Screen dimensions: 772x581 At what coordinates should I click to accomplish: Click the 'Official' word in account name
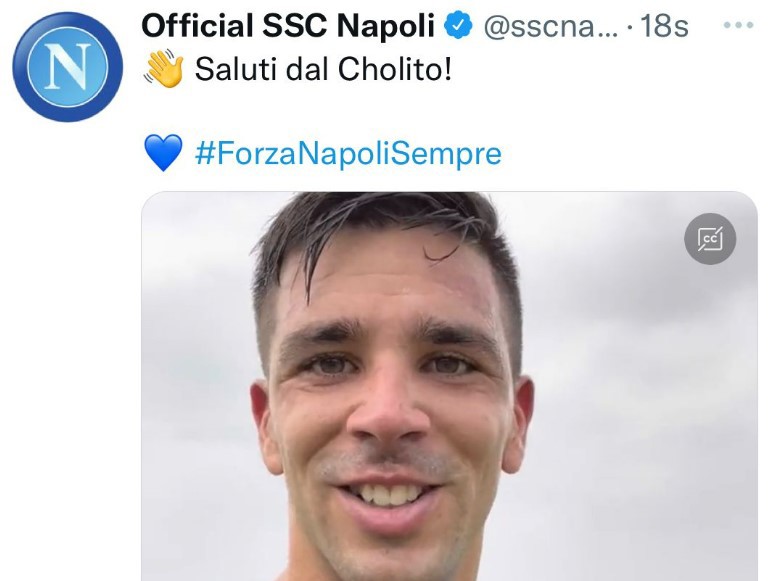coord(197,26)
